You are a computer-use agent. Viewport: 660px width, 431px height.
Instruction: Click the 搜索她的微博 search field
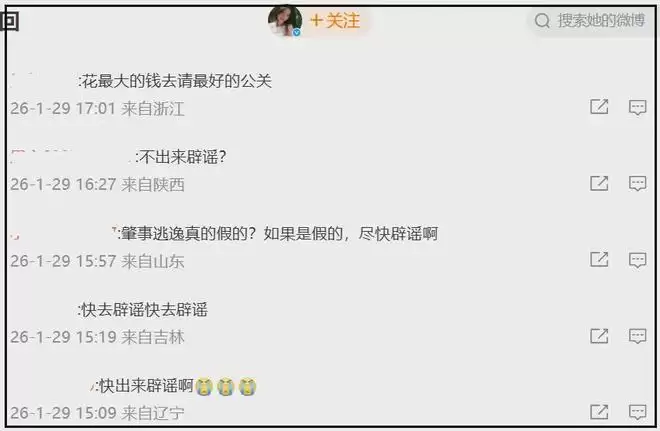[590, 20]
